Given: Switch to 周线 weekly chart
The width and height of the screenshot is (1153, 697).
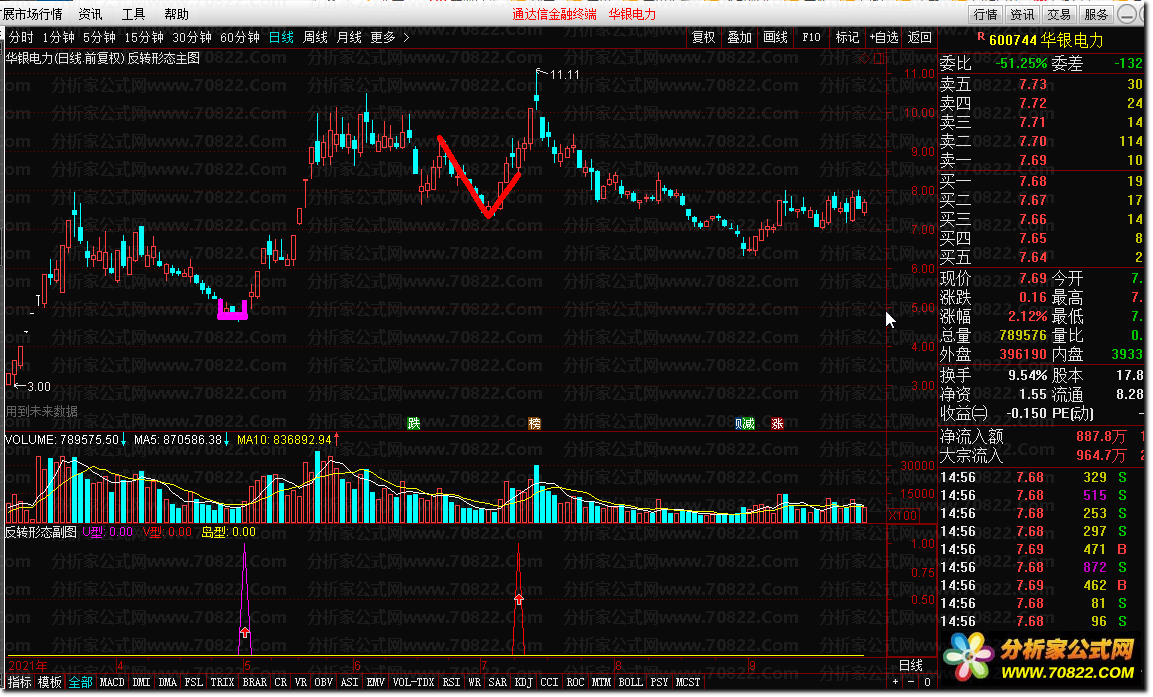Looking at the screenshot, I should pos(315,37).
